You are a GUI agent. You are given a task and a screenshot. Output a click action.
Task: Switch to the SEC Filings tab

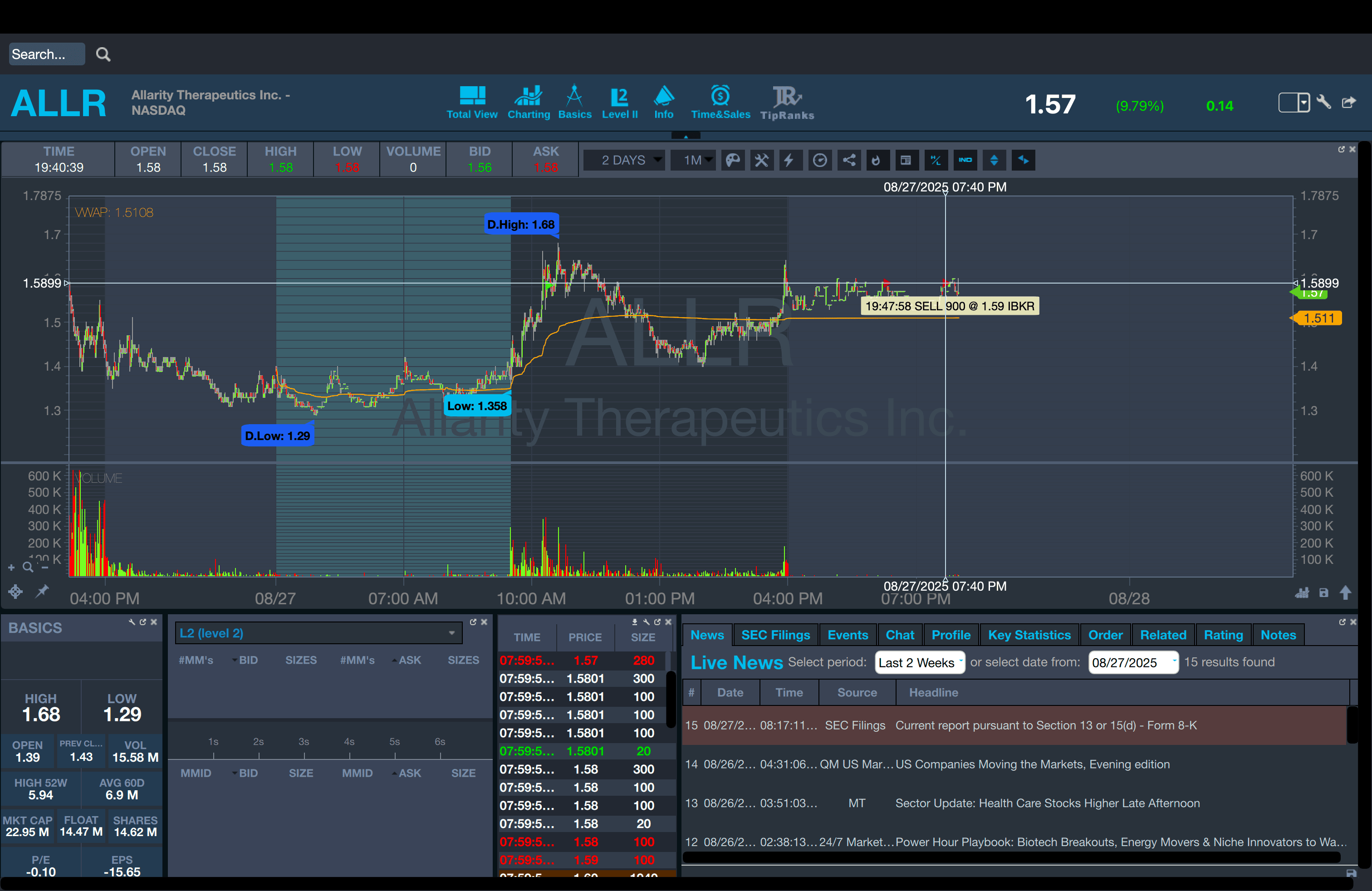tap(775, 635)
